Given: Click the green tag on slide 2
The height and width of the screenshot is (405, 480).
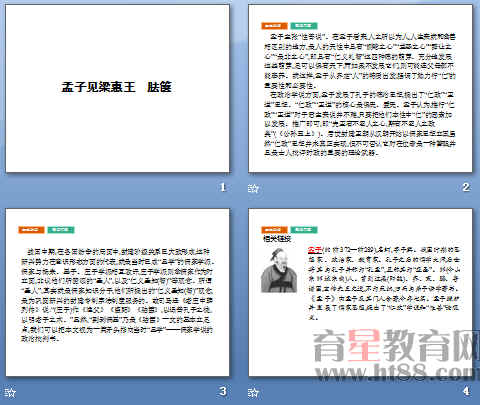Looking at the screenshot, I should click(x=304, y=26).
